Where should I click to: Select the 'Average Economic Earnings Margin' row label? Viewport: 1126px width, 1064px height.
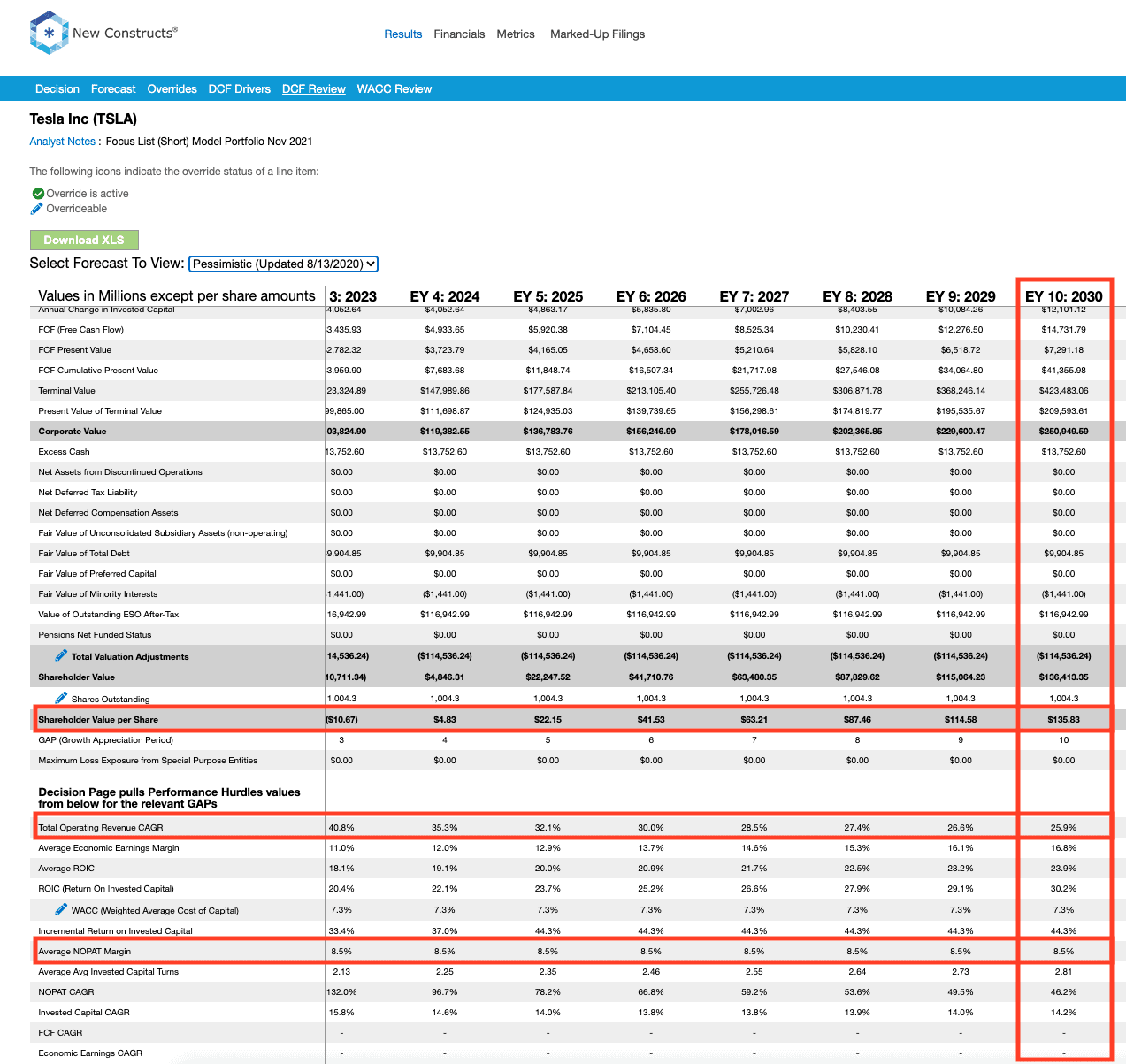(109, 848)
